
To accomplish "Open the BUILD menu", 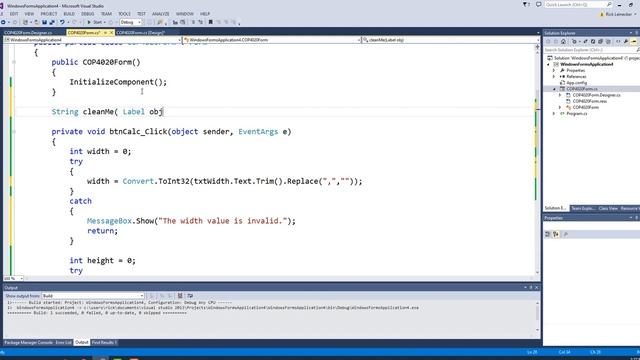I will tap(69, 14).
